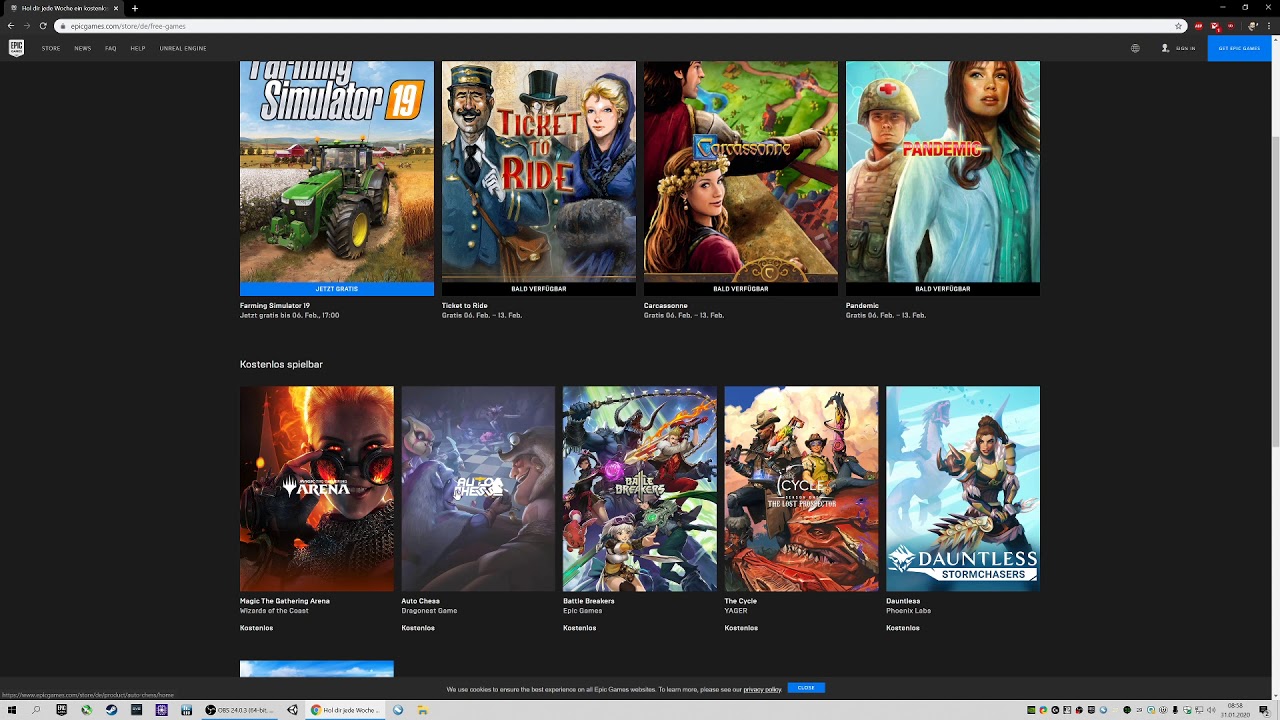Viewport: 1280px width, 720px height.
Task: Click the user avatar icon beside Sign In
Action: [x=1165, y=48]
